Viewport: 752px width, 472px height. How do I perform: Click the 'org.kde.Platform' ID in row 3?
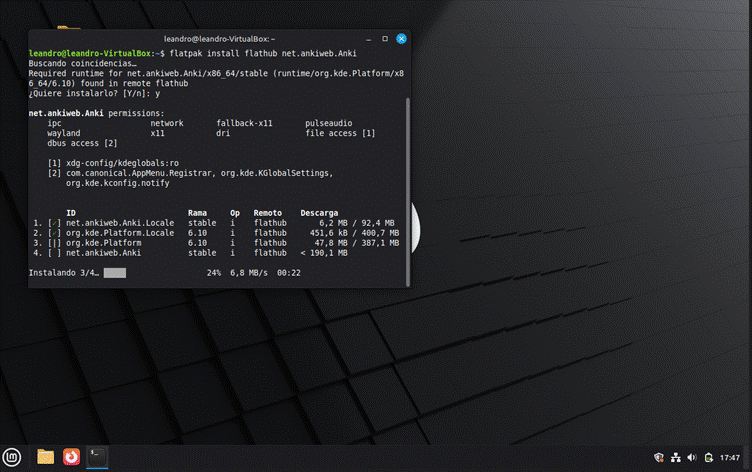point(104,243)
